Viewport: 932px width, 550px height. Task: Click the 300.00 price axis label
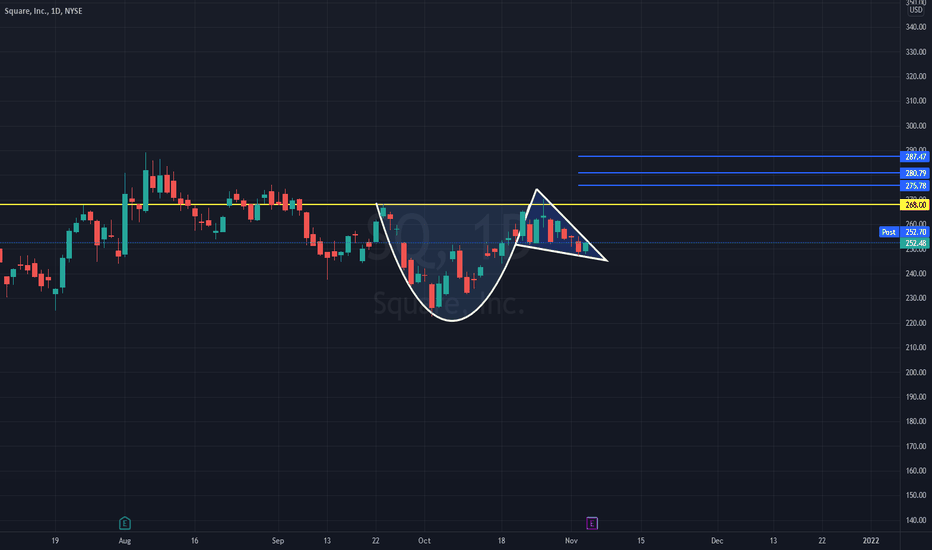point(916,125)
